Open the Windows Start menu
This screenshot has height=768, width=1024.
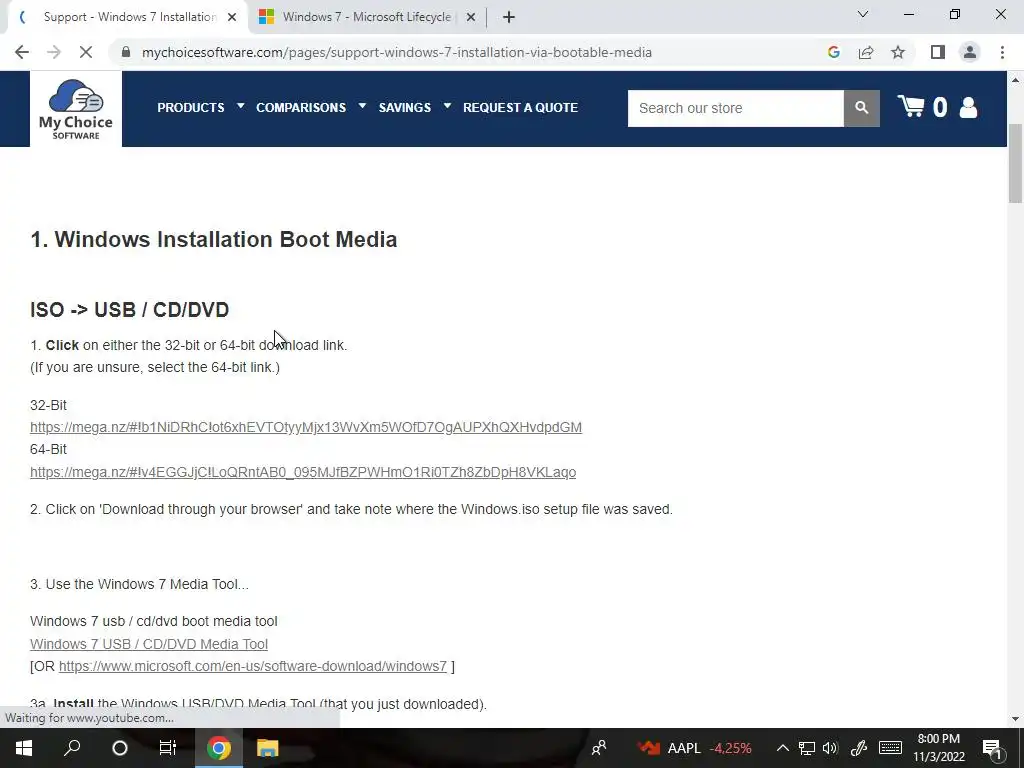[24, 748]
